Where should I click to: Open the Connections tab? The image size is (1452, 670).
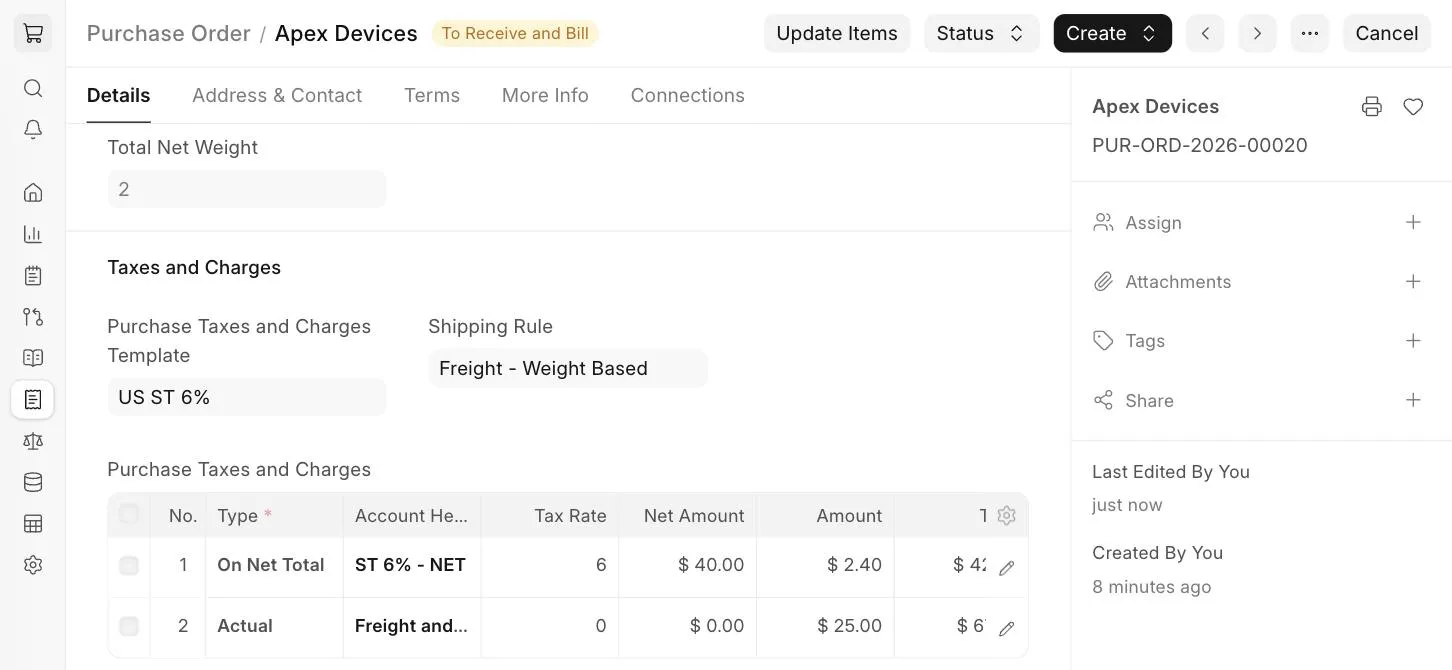pos(687,95)
